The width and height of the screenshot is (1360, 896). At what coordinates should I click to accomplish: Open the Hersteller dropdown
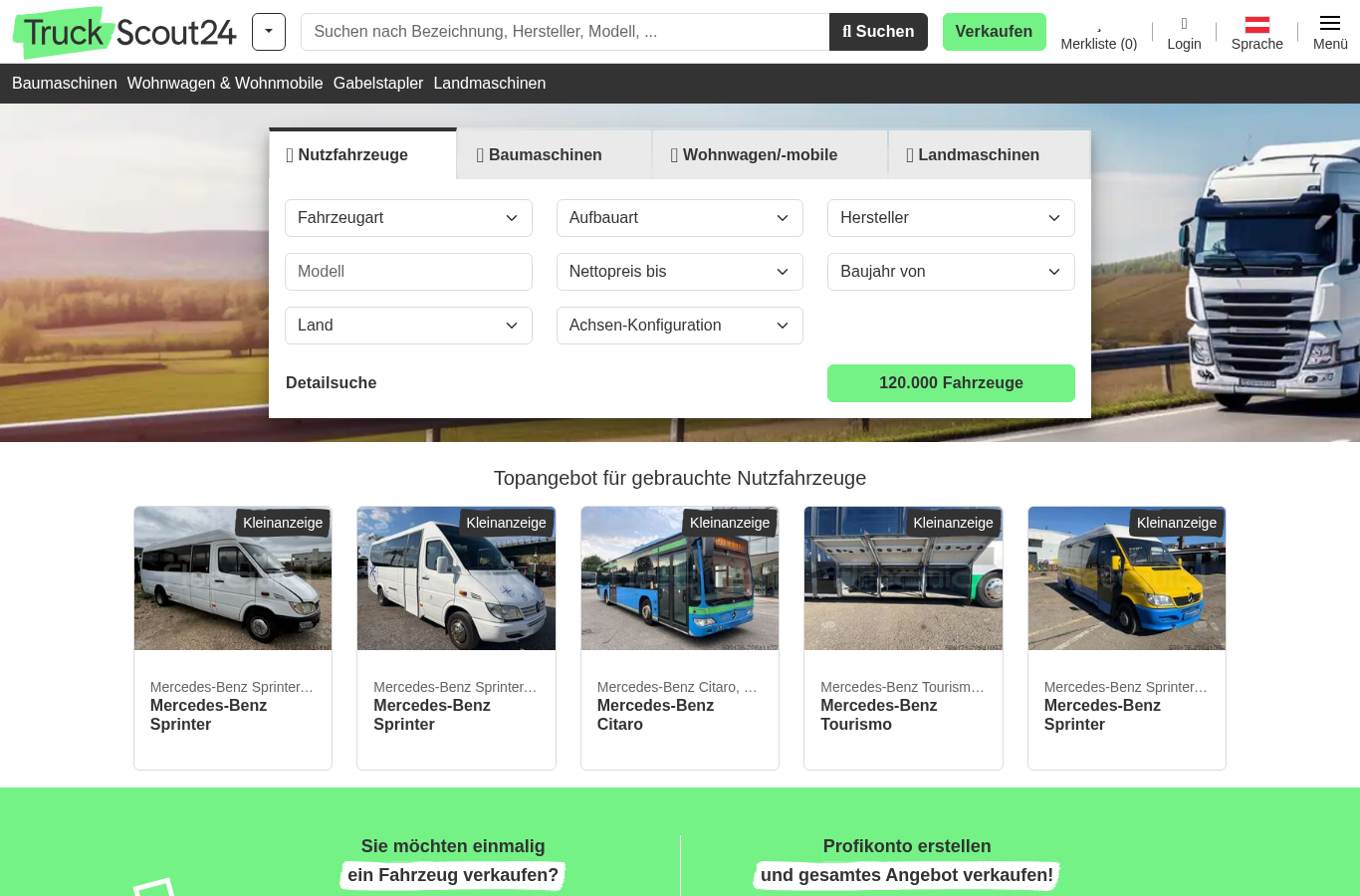951,218
